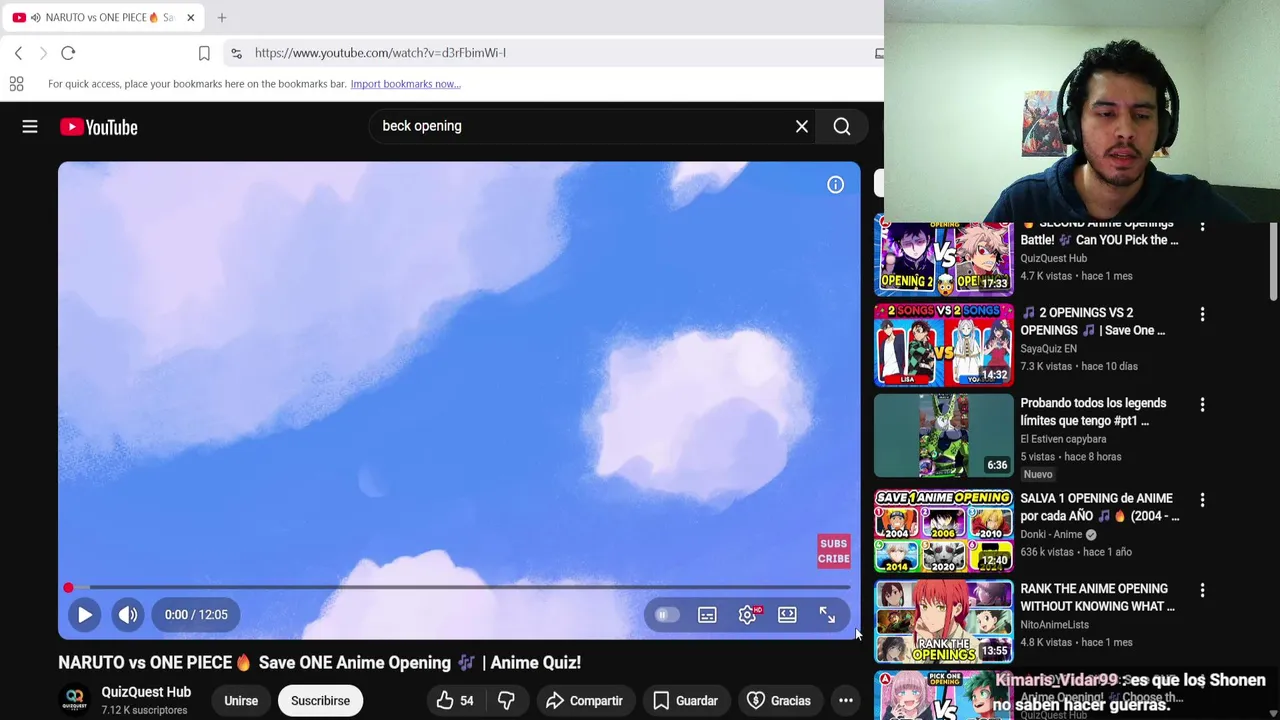Open a new browser tab

pos(222,18)
